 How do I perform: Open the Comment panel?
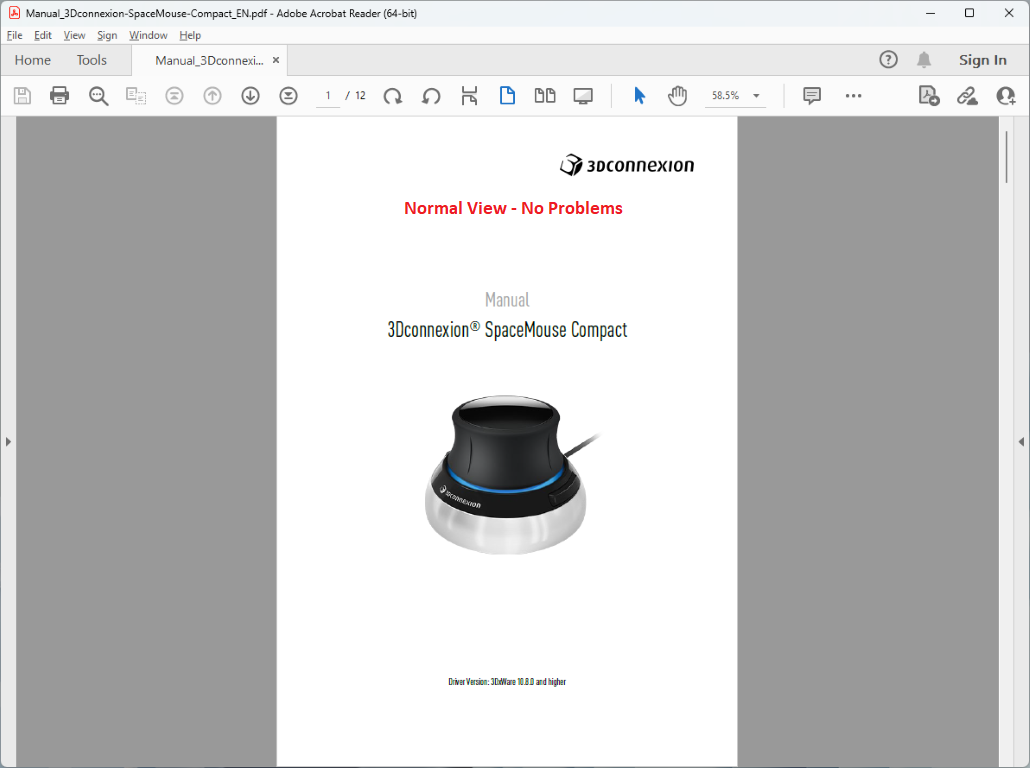tap(811, 95)
